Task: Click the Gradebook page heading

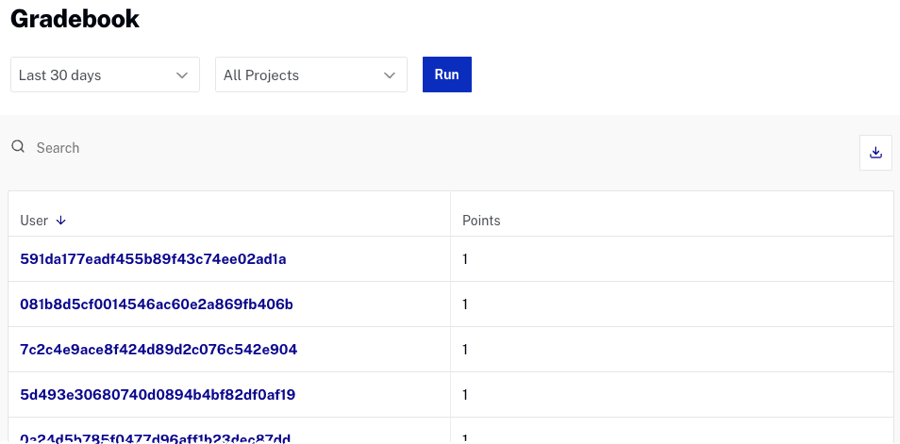Action: (x=75, y=18)
